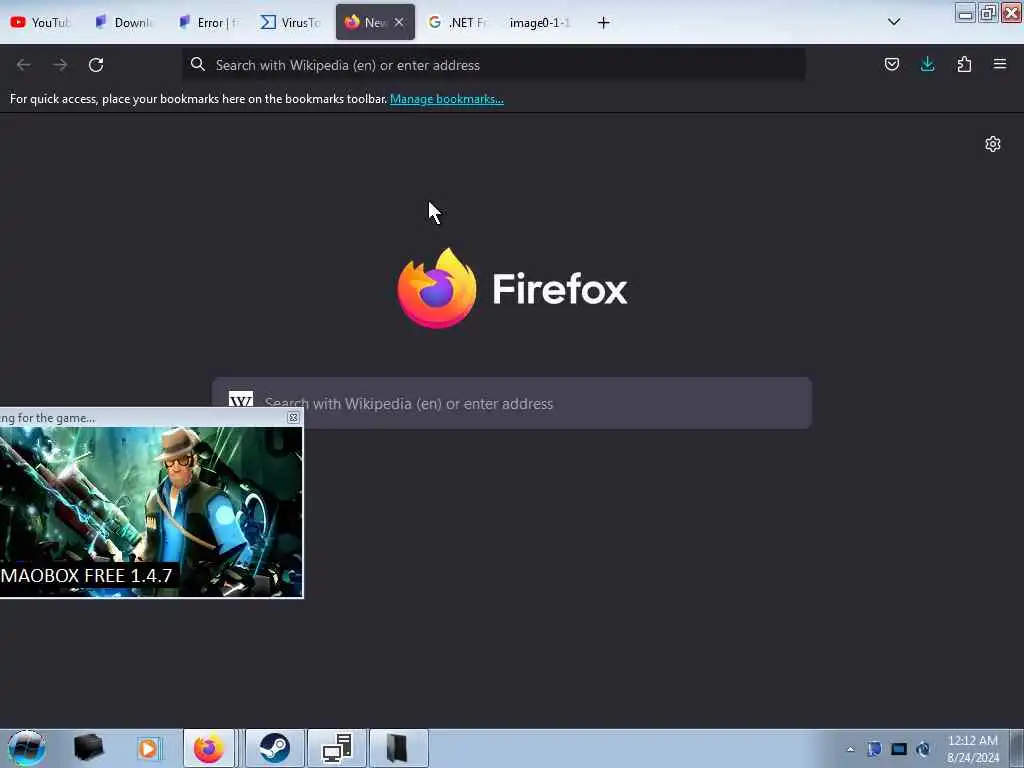Close the MAOBOX loading popup
Viewport: 1024px width, 768px height.
293,418
